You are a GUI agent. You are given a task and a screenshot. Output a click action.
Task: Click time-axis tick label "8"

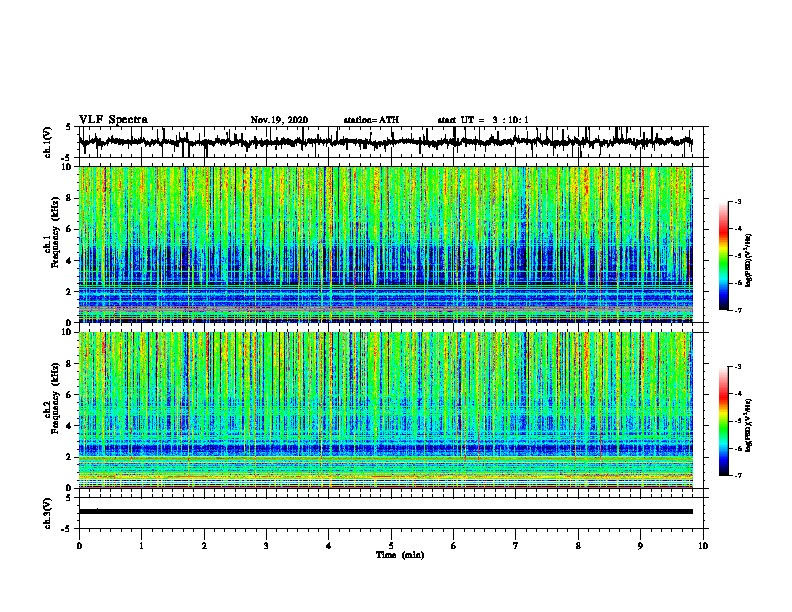pyautogui.click(x=578, y=546)
